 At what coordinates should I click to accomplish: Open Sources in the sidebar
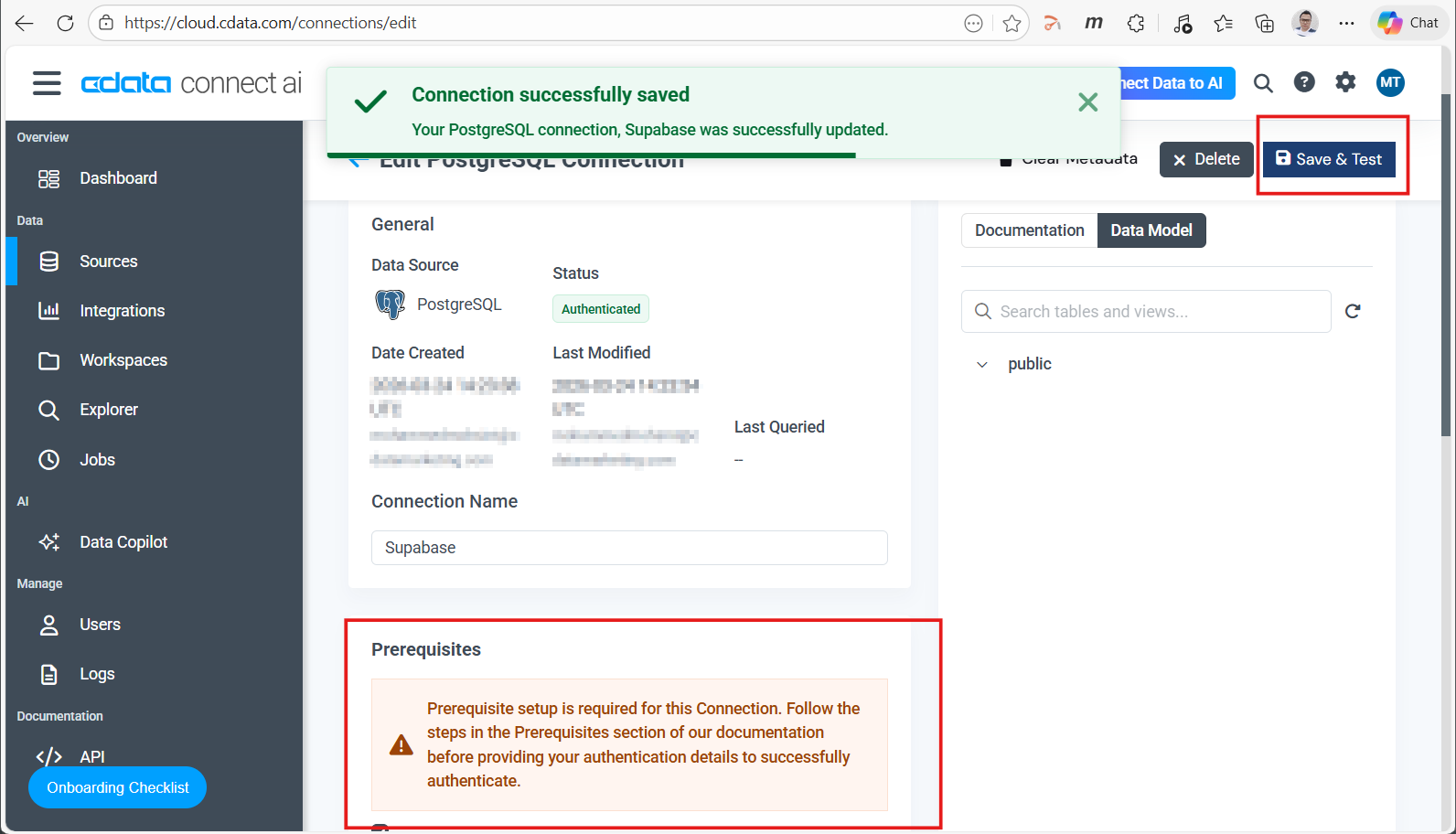[x=108, y=262]
